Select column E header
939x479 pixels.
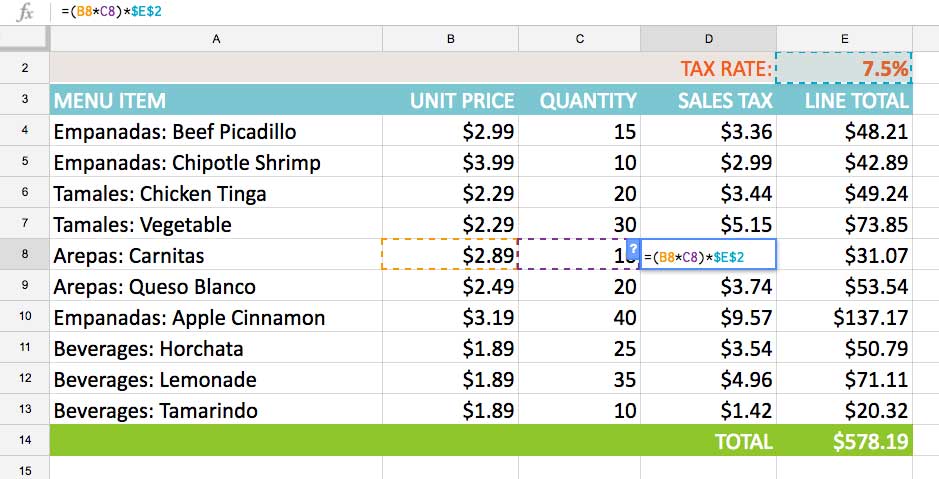844,38
